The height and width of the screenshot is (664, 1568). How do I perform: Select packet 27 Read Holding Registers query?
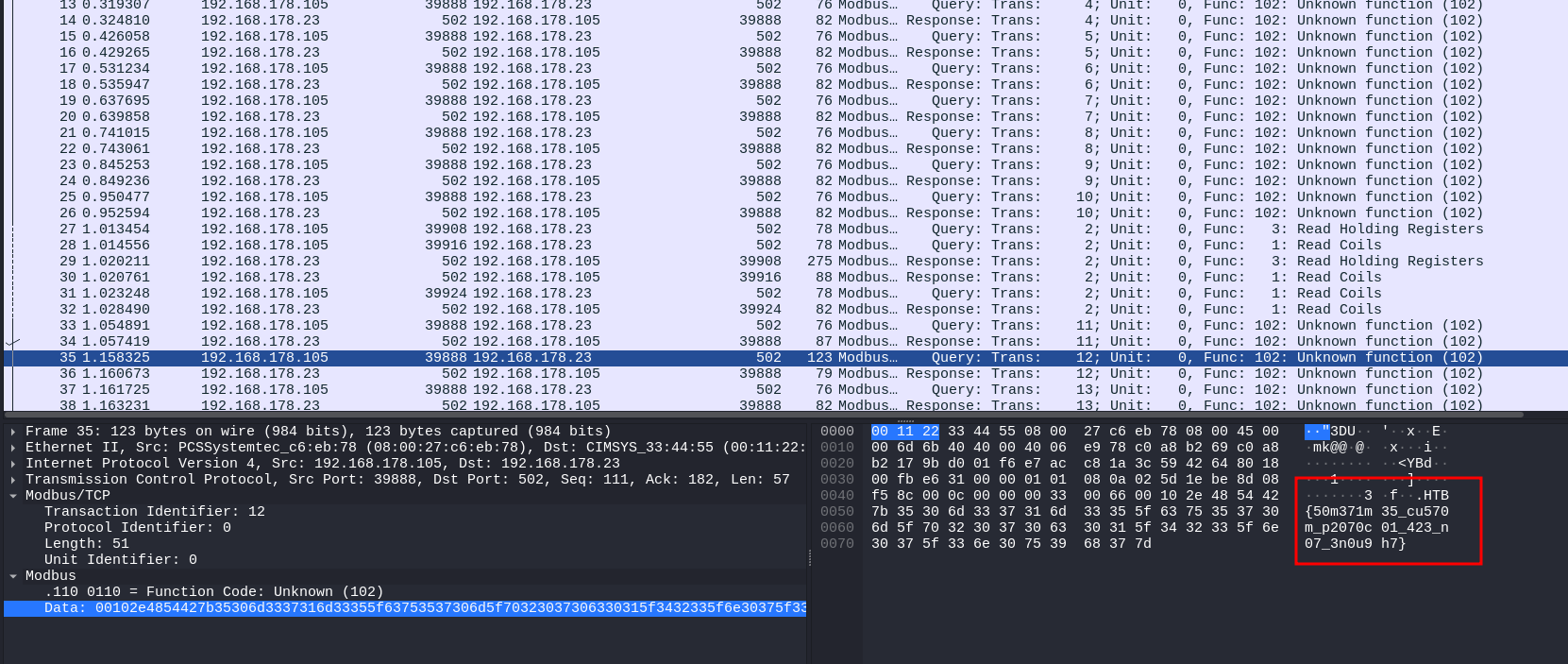[x=784, y=229]
